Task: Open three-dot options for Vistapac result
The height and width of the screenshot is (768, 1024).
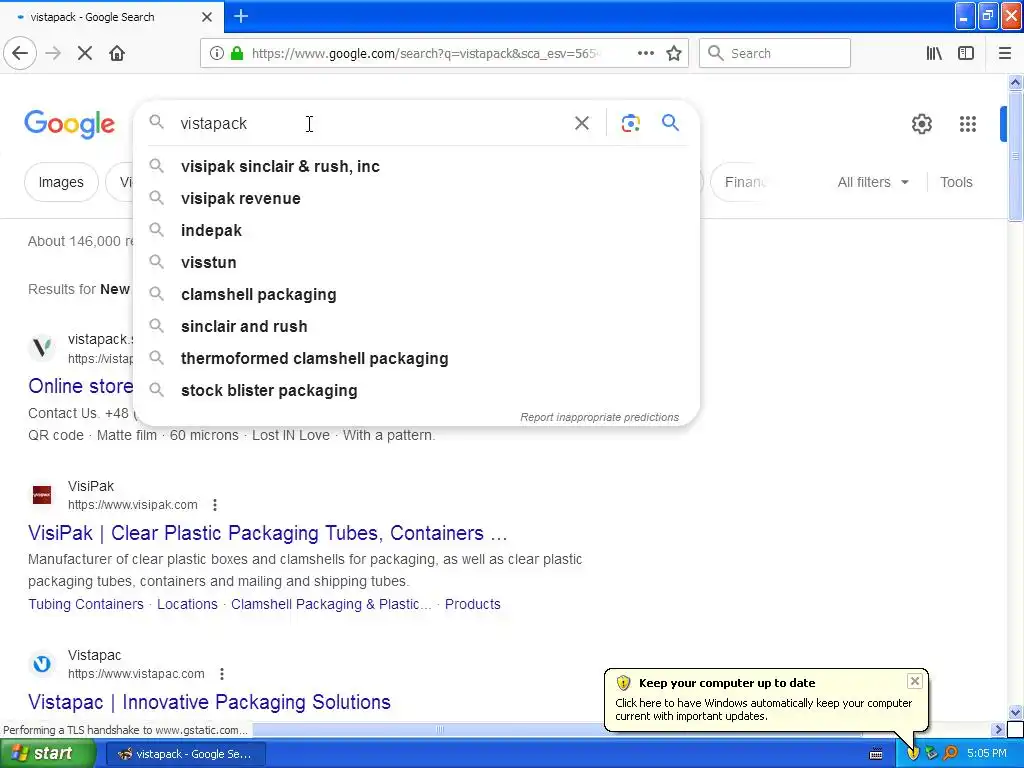Action: (x=222, y=674)
